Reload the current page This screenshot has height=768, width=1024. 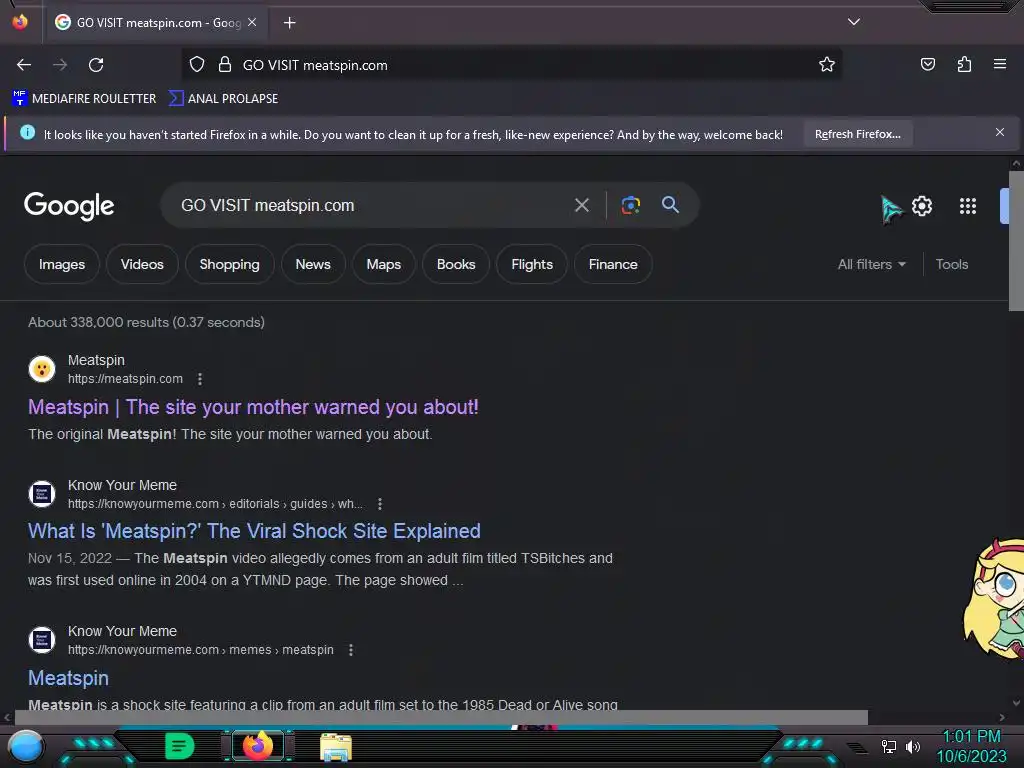tap(96, 65)
